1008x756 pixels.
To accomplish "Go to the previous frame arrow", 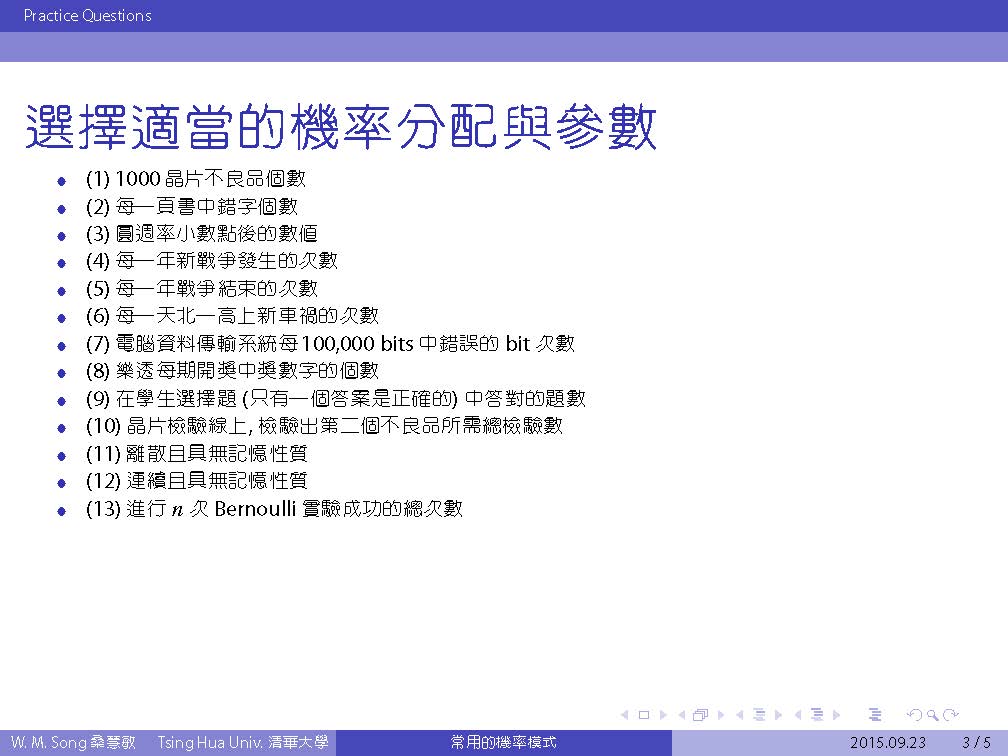I will 682,715.
